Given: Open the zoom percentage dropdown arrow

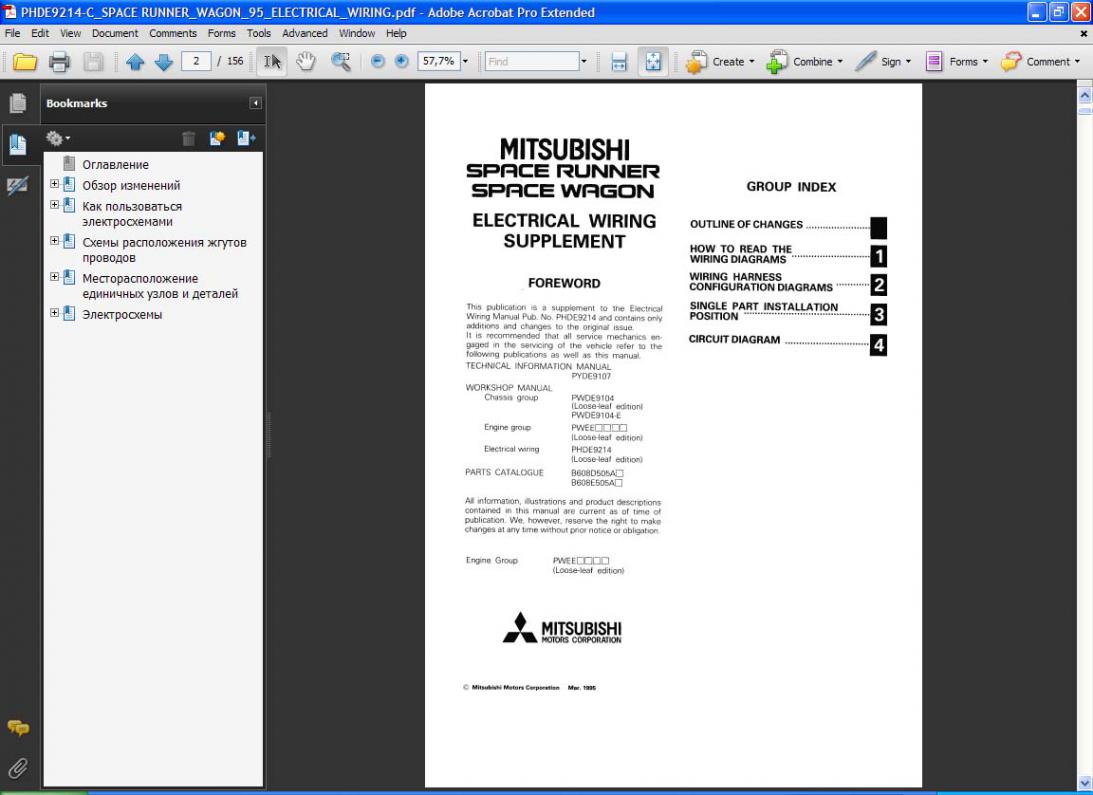Looking at the screenshot, I should click(x=465, y=61).
